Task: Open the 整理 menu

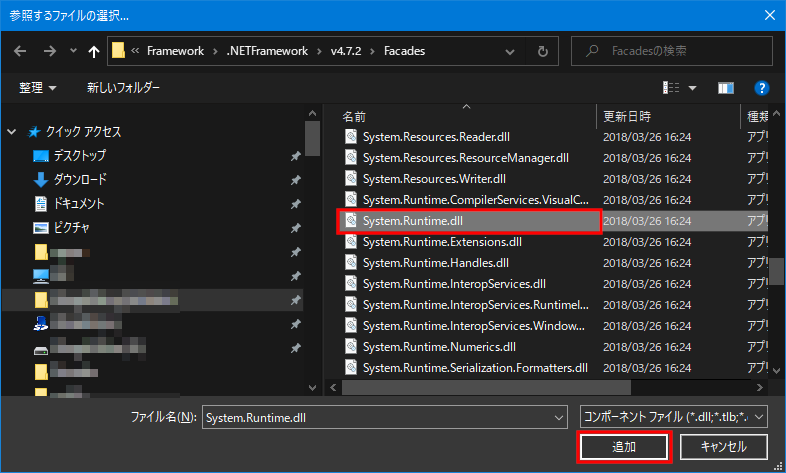Action: [37, 88]
